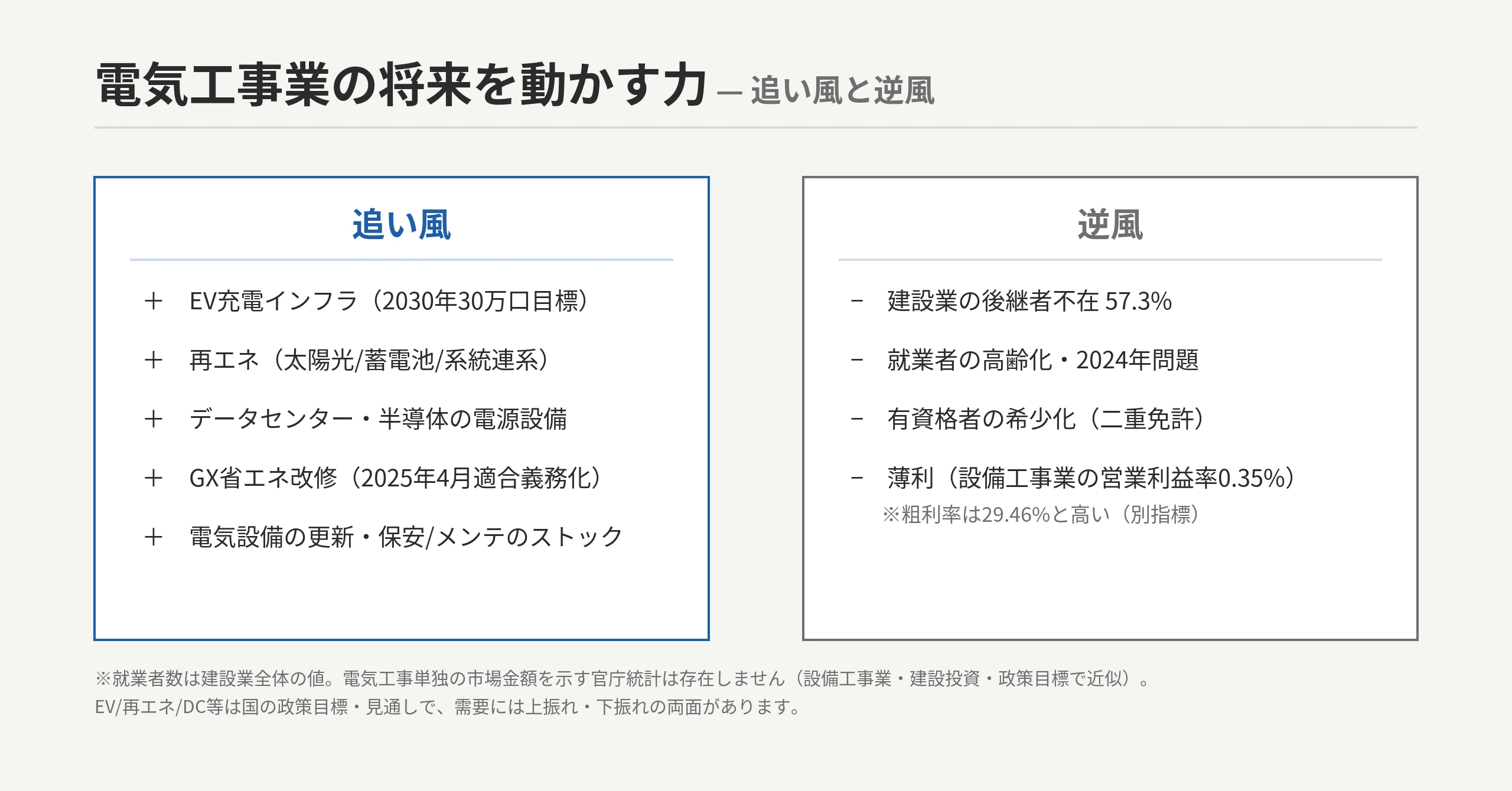Image resolution: width=1512 pixels, height=791 pixels.
Task: Click the line 薄利（設備工事業の営業利益率0.35%）
Action: pyautogui.click(x=1093, y=478)
